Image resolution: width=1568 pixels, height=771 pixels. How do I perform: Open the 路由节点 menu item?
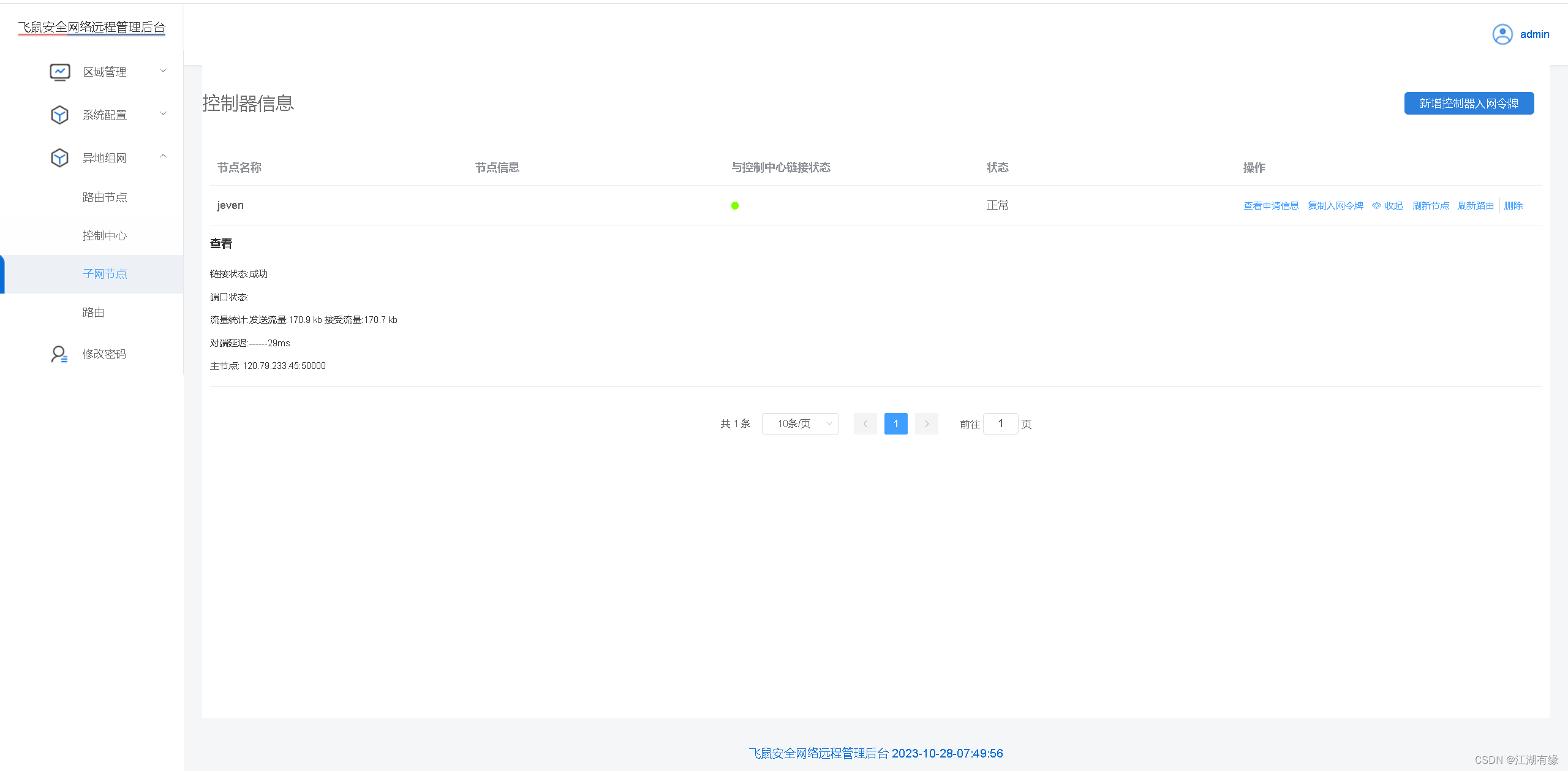tap(105, 197)
